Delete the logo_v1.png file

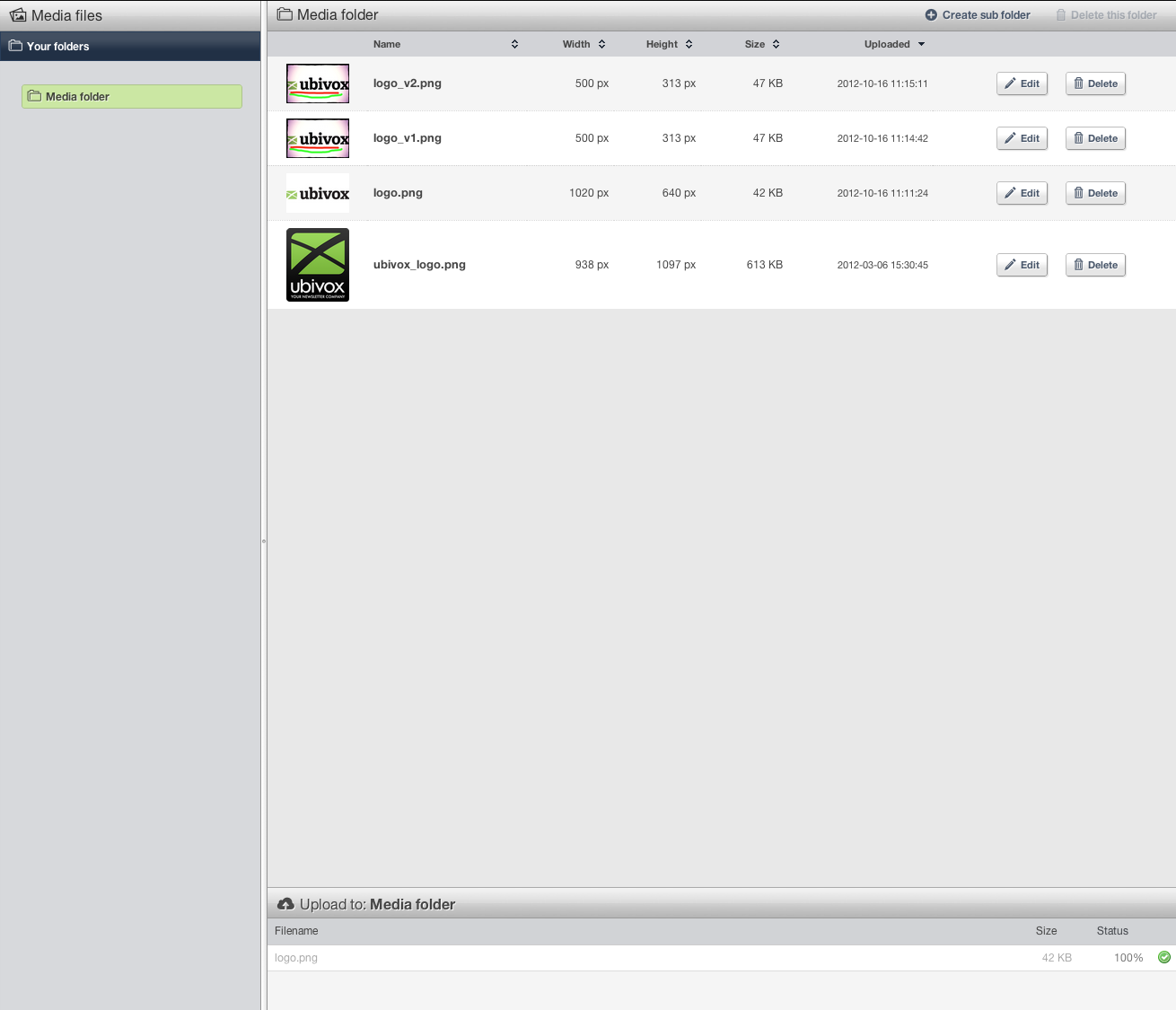(x=1095, y=138)
